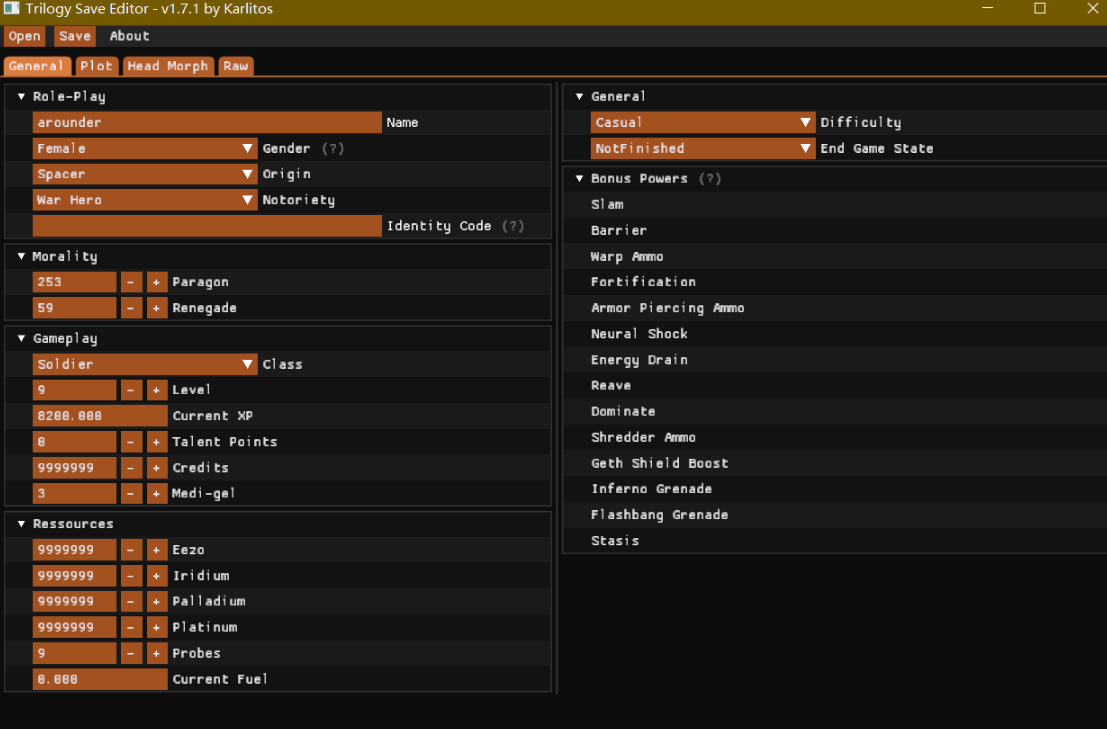
Task: Open the About menu
Action: click(x=129, y=36)
